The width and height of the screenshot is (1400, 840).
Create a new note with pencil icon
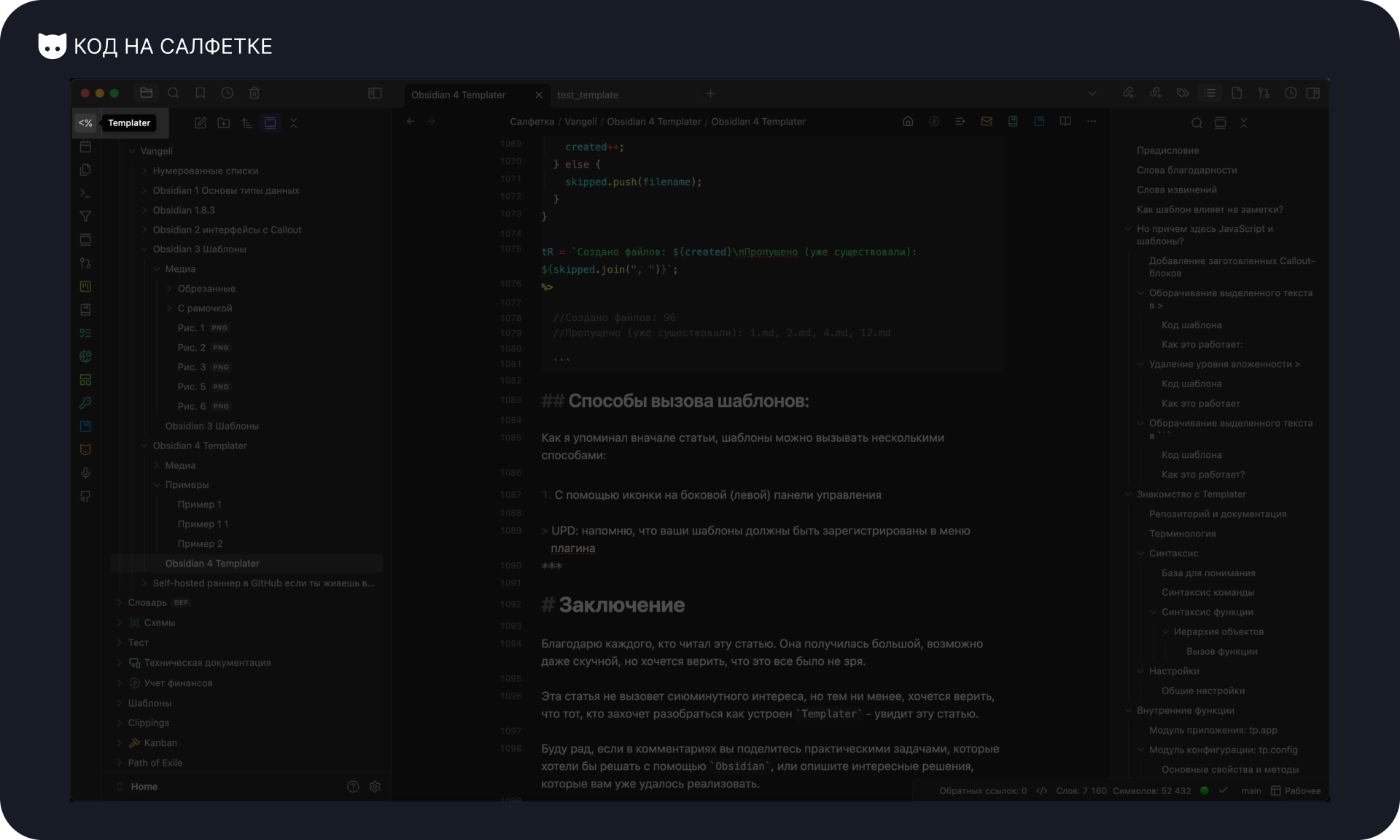click(x=201, y=123)
